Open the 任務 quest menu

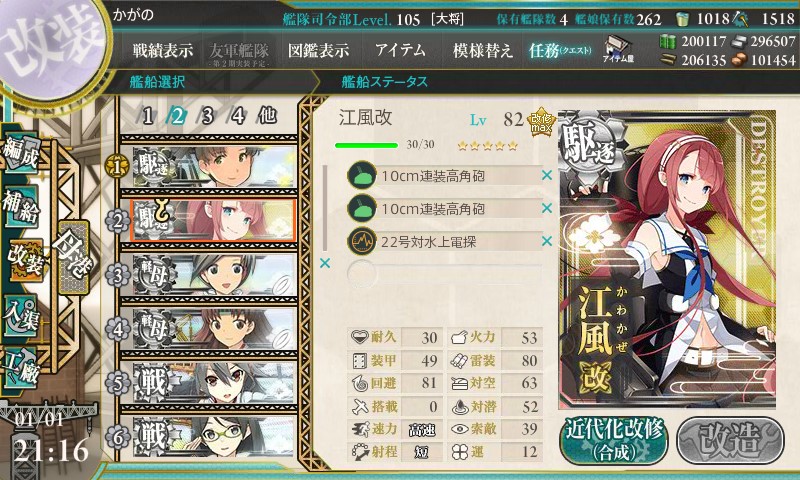tap(560, 50)
